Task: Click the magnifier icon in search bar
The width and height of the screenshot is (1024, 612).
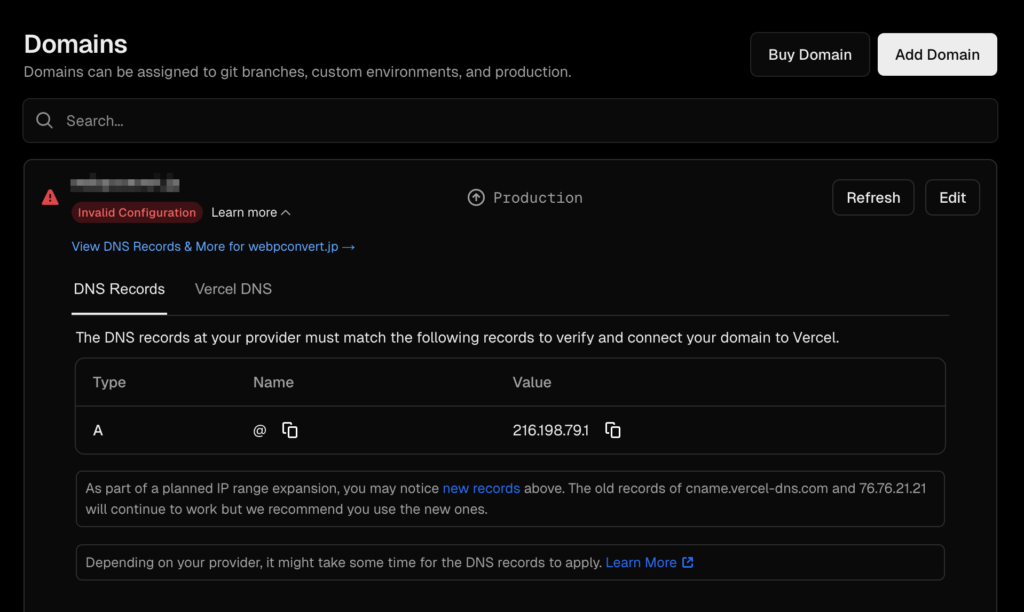Action: 44,121
